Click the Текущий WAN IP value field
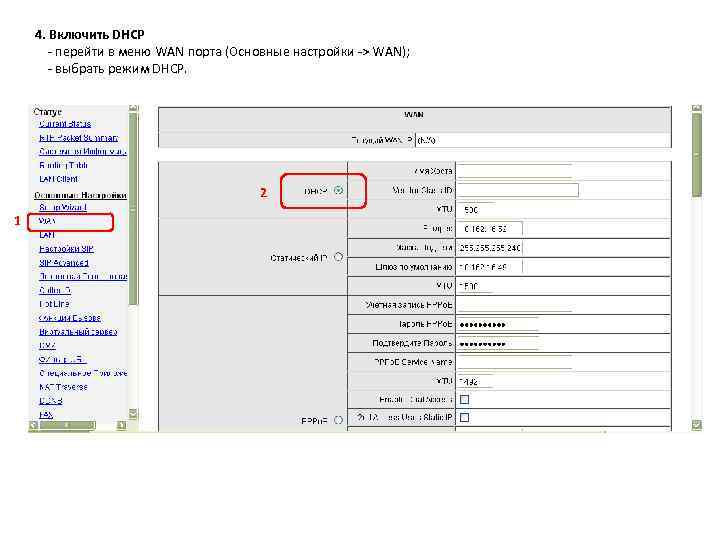The image size is (720, 540). coord(543,140)
